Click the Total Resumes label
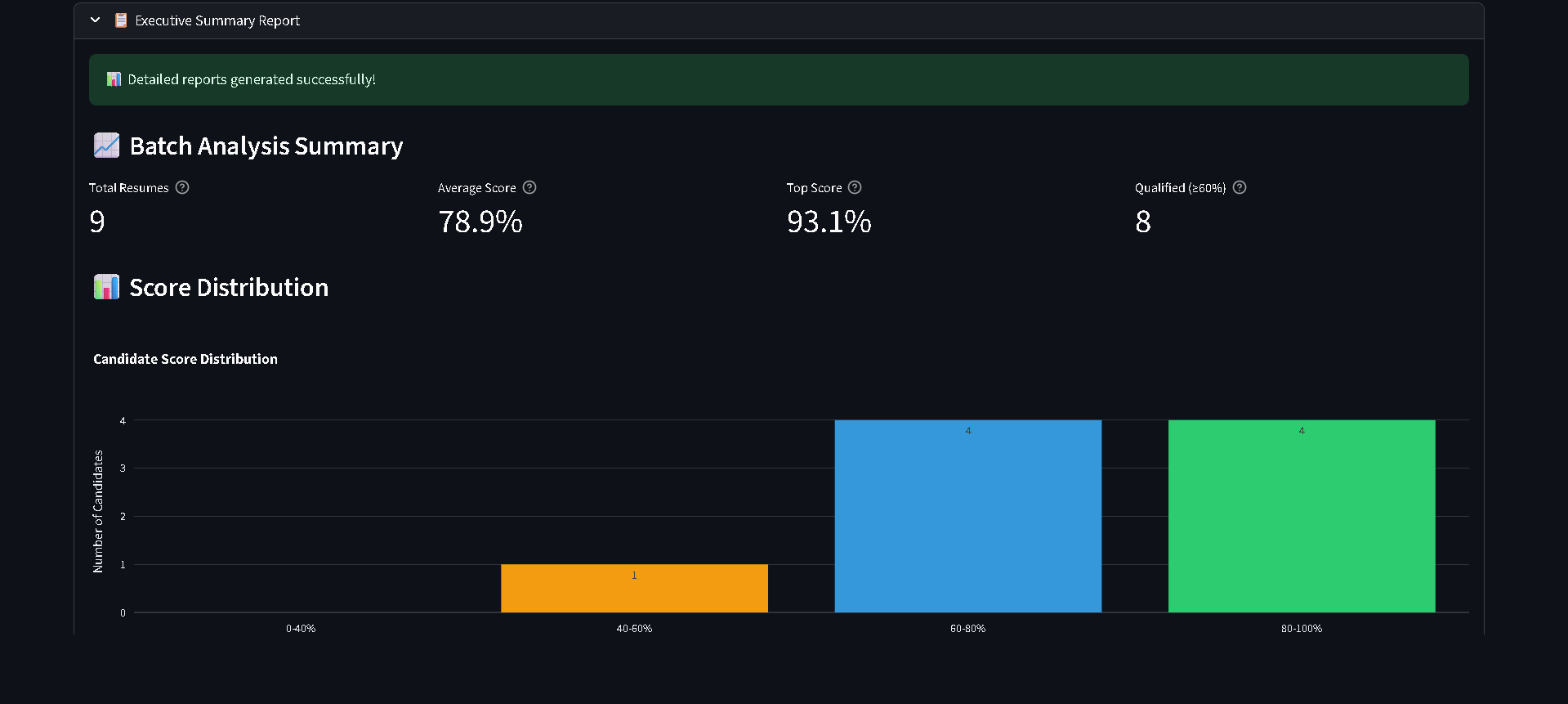1568x704 pixels. click(129, 188)
